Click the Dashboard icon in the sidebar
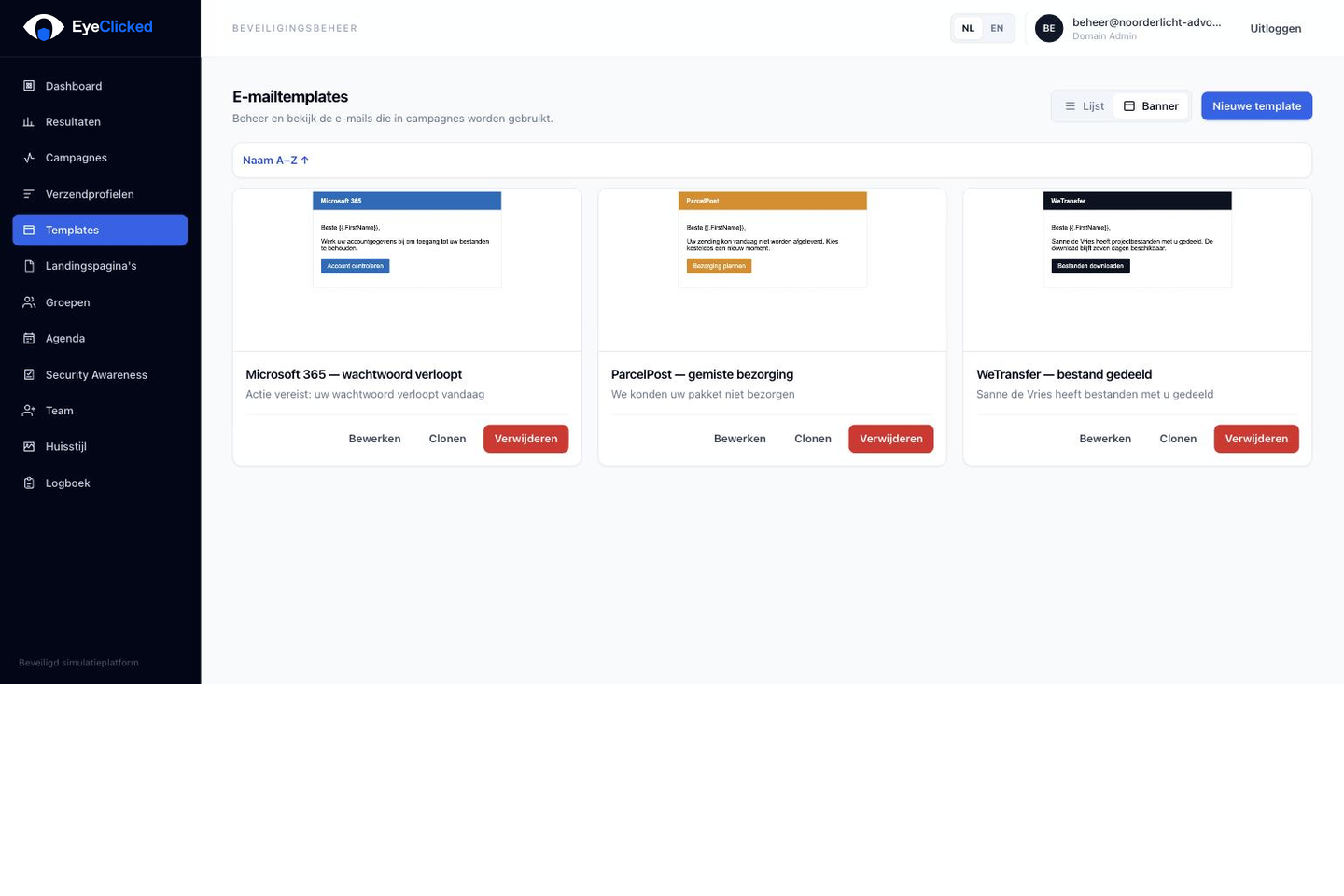The height and width of the screenshot is (896, 1344). (29, 86)
